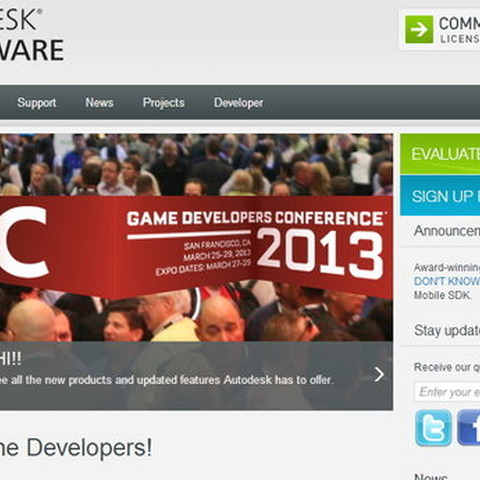The width and height of the screenshot is (480, 480).
Task: Click the banner caption about new Autodesk products
Action: [167, 380]
